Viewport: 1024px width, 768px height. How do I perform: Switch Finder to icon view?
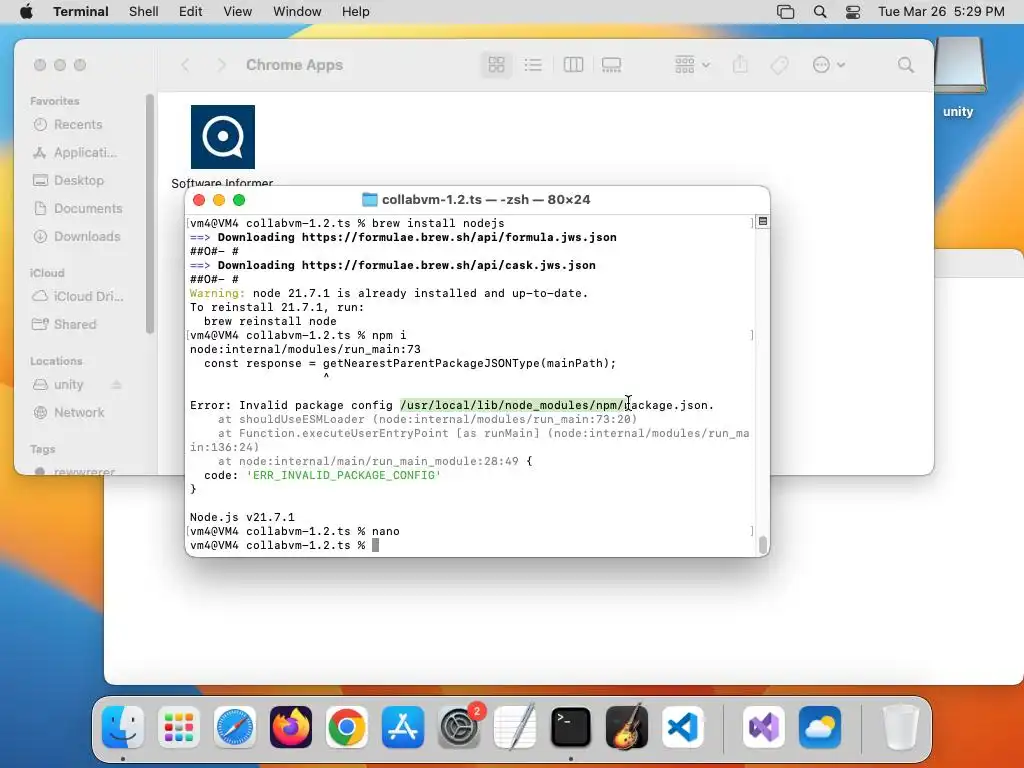tap(496, 65)
